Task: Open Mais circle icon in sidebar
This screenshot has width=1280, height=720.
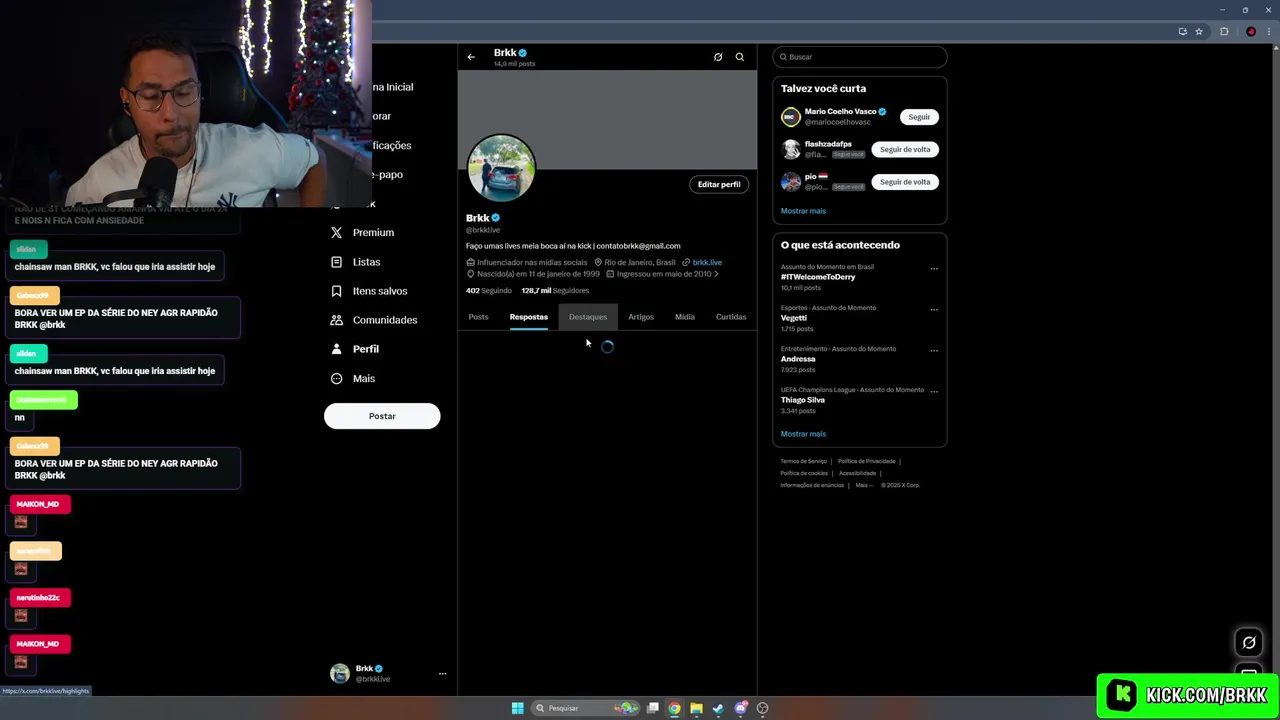Action: point(337,378)
